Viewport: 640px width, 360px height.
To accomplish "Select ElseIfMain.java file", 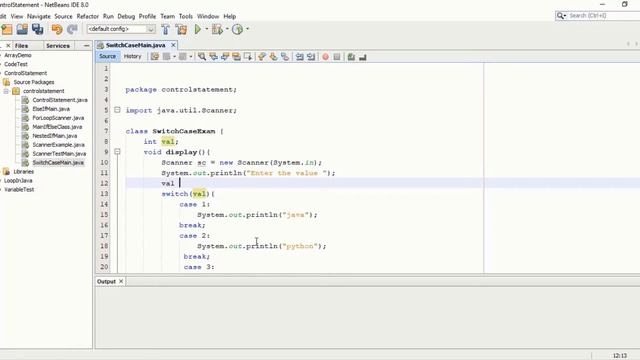I will click(51, 109).
